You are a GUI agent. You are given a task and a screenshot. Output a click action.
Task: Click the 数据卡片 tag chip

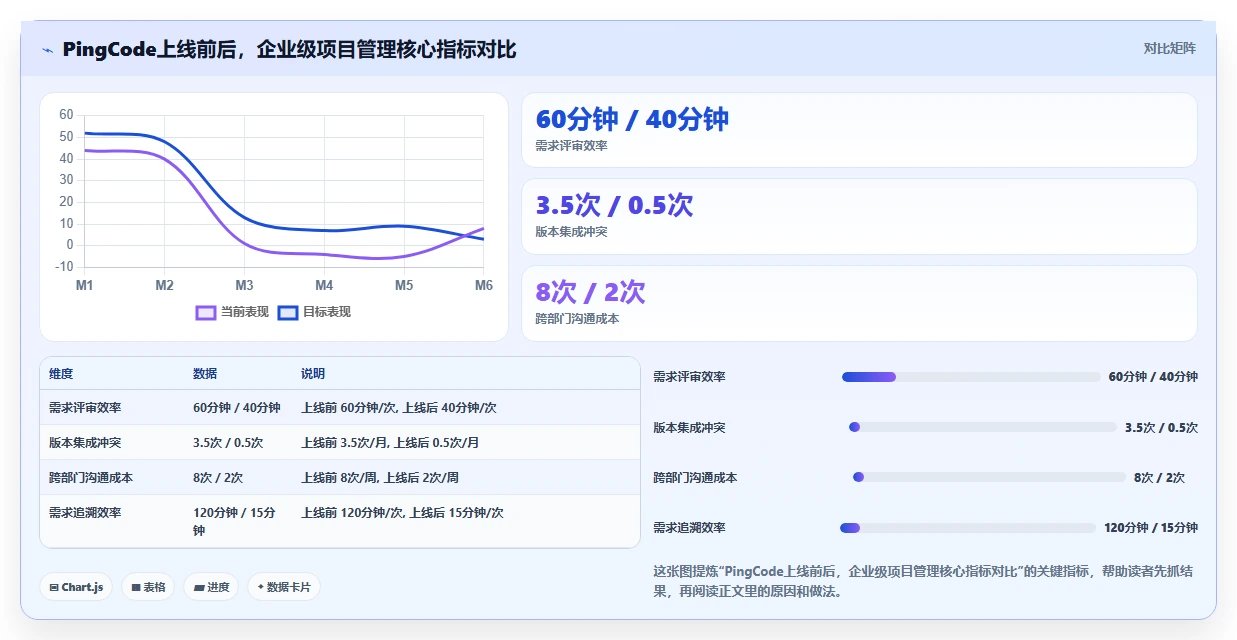pos(284,587)
